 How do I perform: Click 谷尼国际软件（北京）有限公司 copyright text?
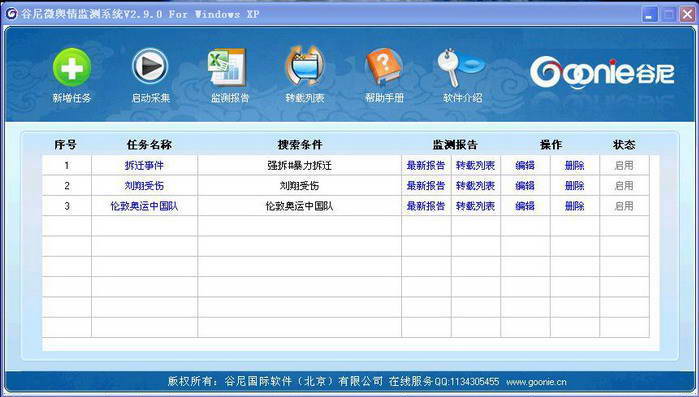point(303,381)
